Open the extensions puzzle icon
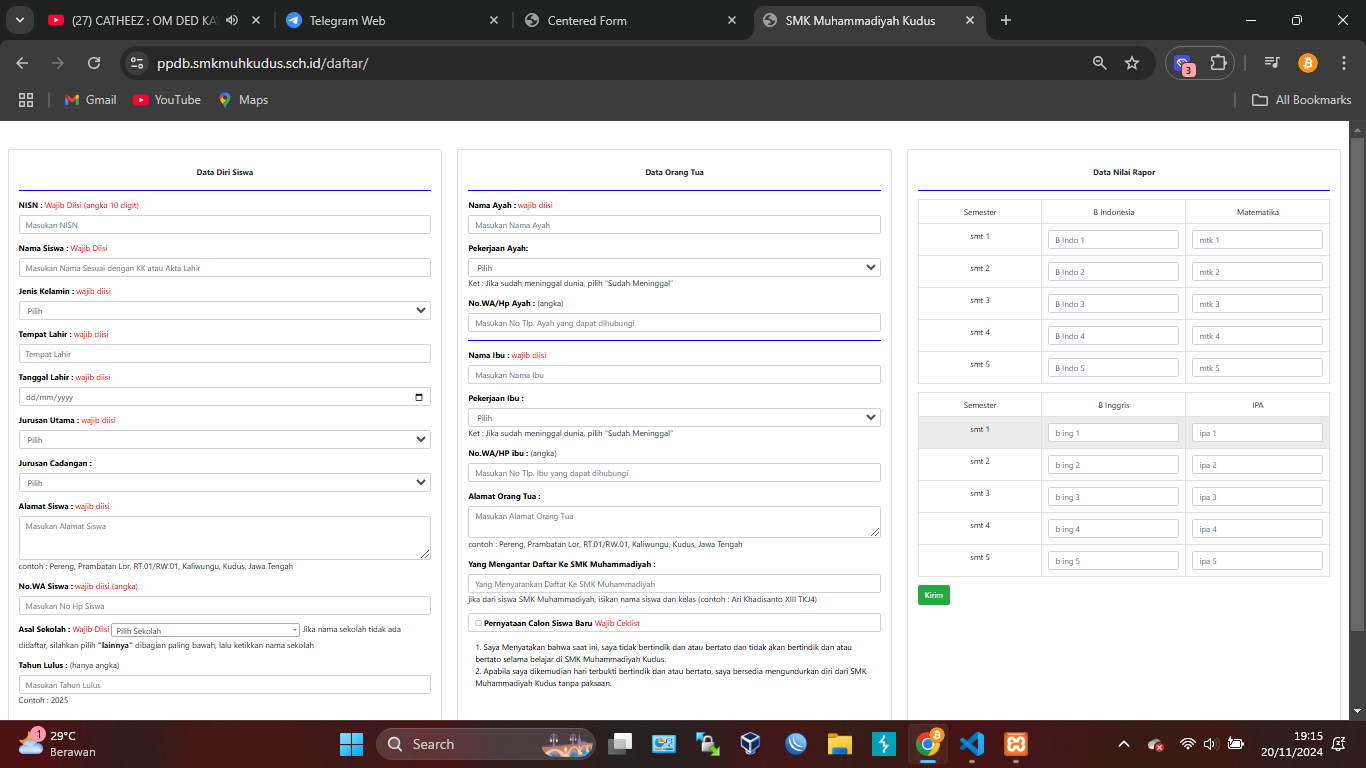Image resolution: width=1366 pixels, height=768 pixels. [x=1218, y=63]
